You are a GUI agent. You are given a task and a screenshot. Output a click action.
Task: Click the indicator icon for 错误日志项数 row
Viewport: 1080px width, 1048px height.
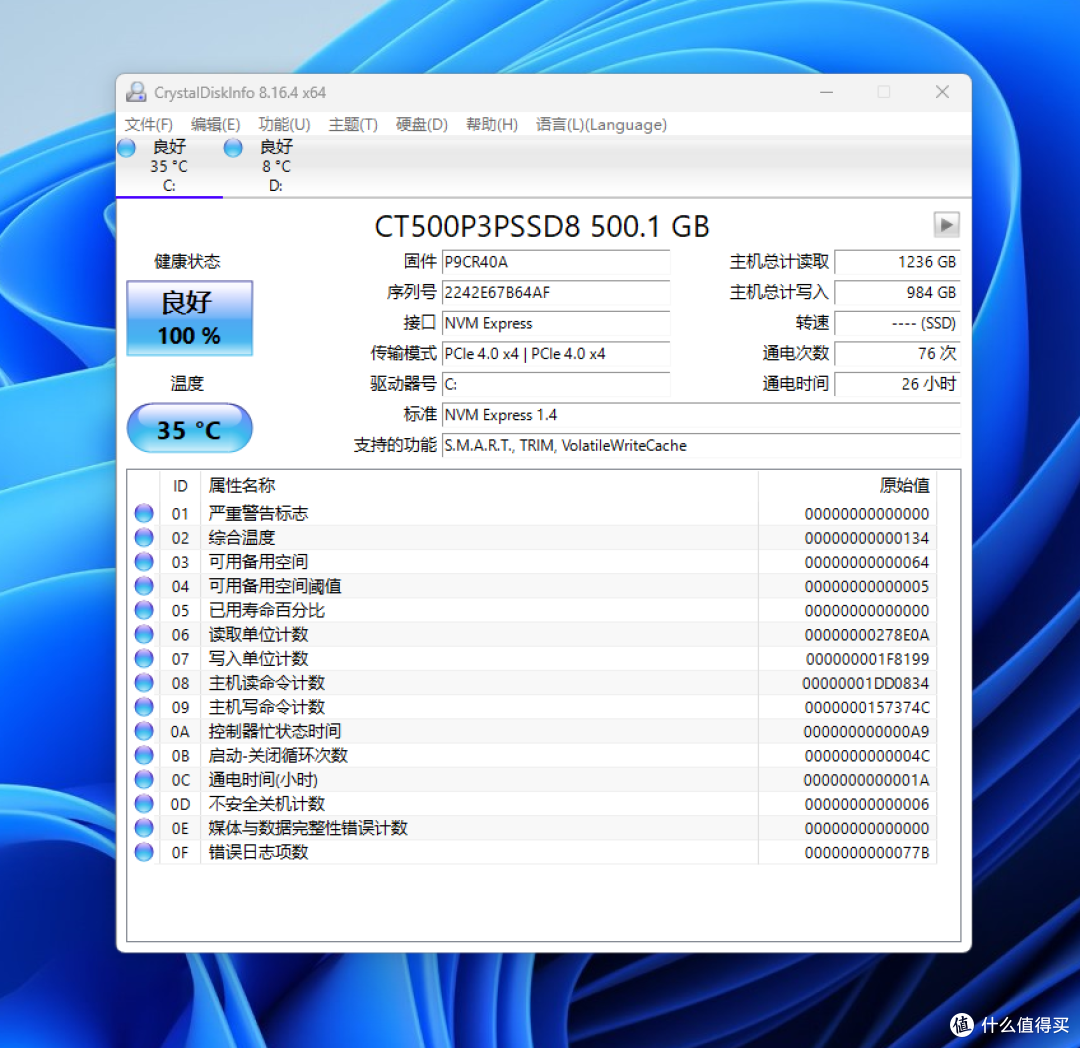(143, 852)
